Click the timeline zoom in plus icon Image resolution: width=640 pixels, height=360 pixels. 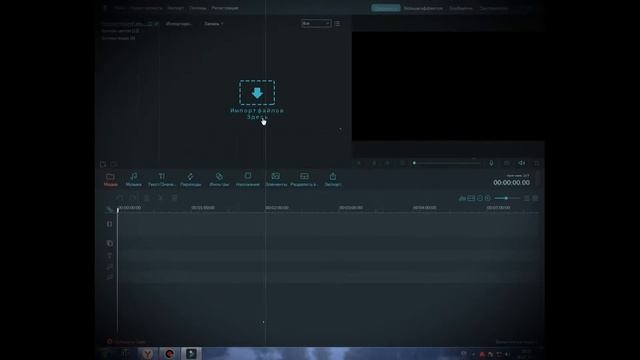click(487, 198)
